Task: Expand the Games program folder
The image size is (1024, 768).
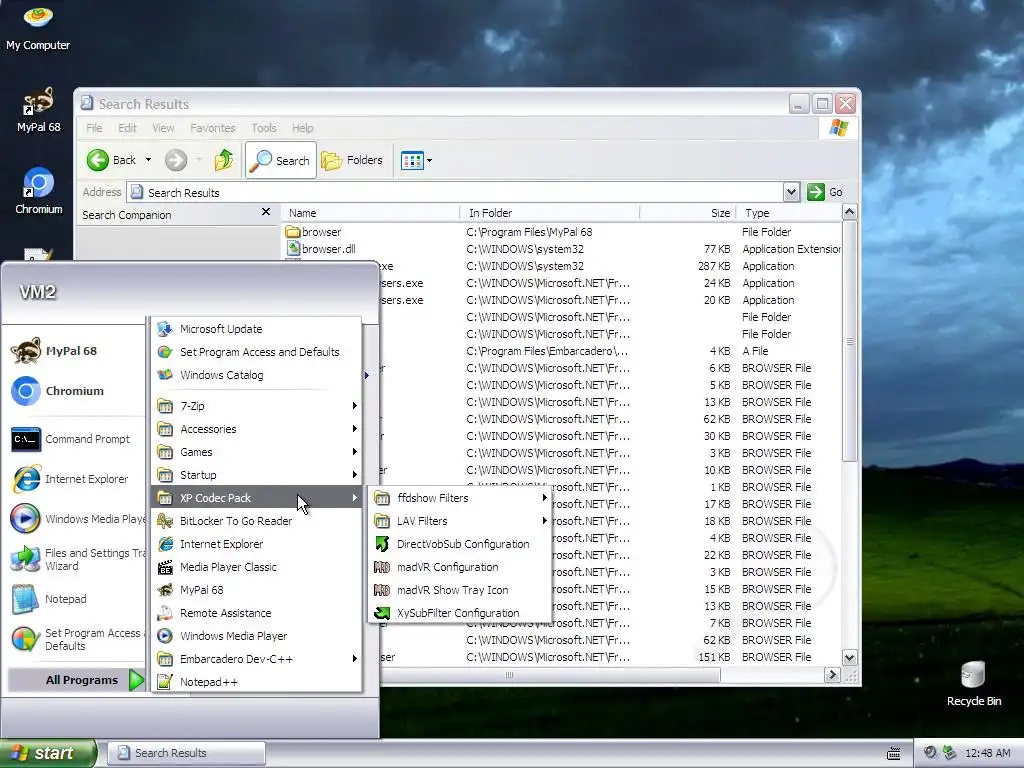Action: 257,452
